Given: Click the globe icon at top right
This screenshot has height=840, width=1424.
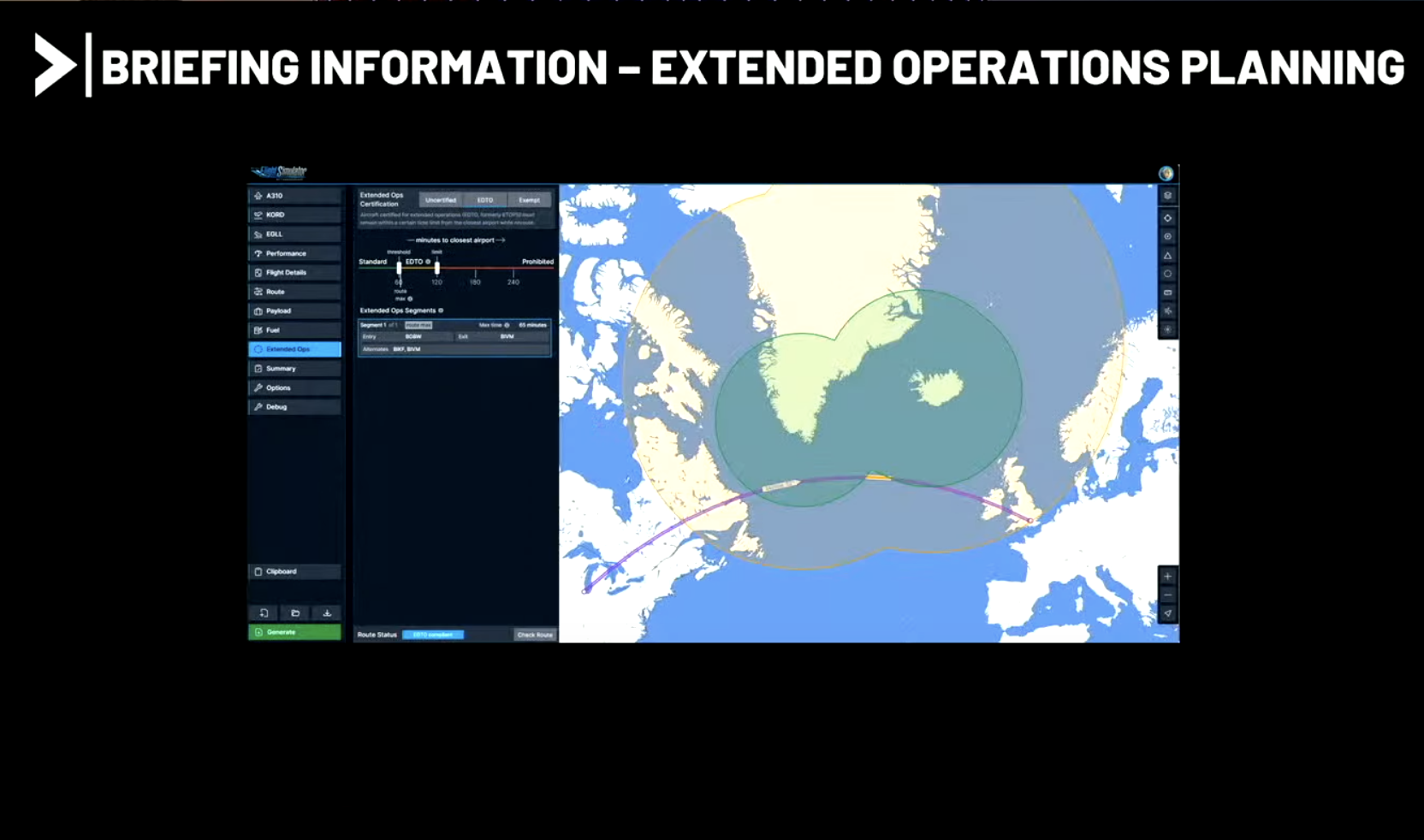Looking at the screenshot, I should (x=1166, y=174).
